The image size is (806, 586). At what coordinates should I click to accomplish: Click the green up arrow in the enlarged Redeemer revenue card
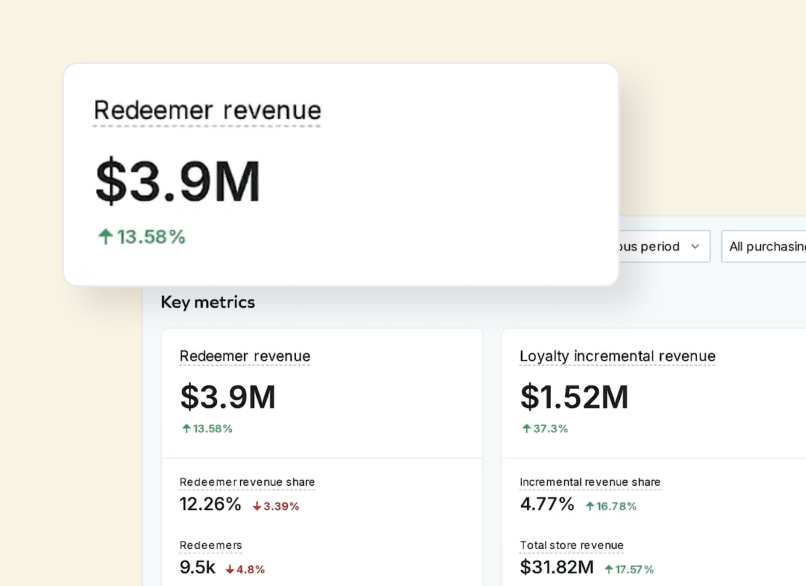point(105,237)
